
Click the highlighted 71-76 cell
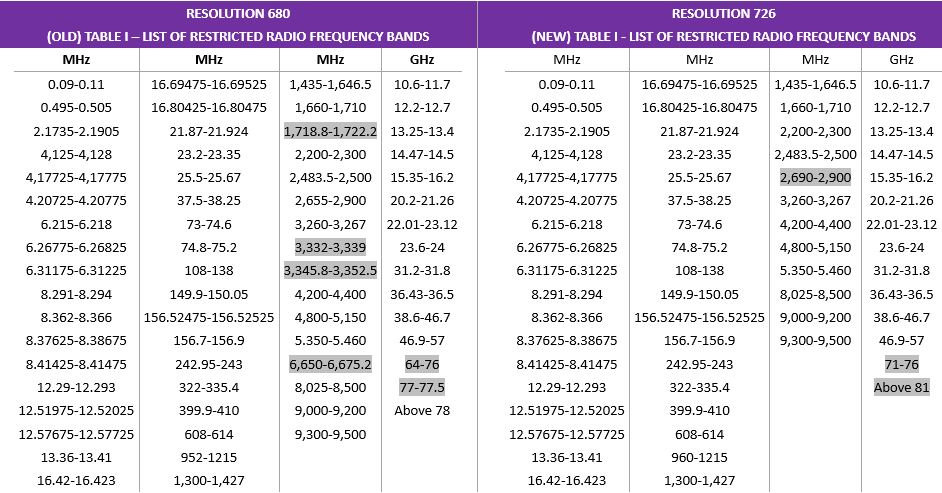point(901,364)
